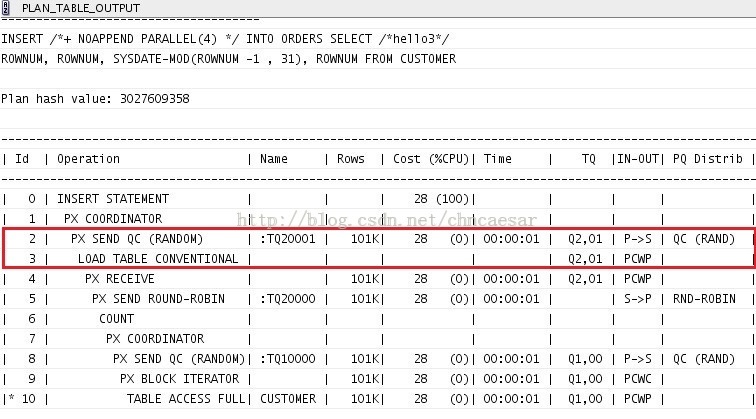Click the 'IN-OUT' column heading text
The height and width of the screenshot is (419, 756).
(638, 159)
